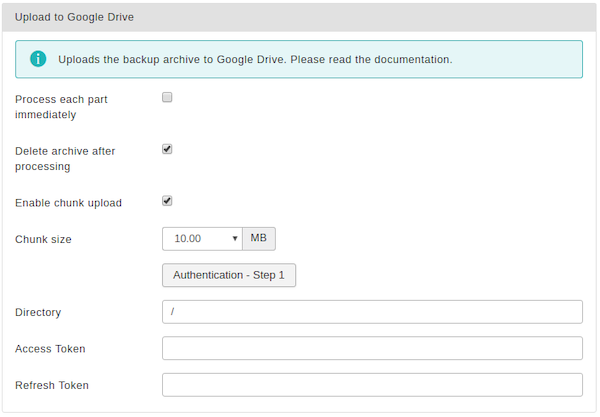The image size is (600, 417).
Task: Click the Refresh Token label
Action: [x=52, y=385]
